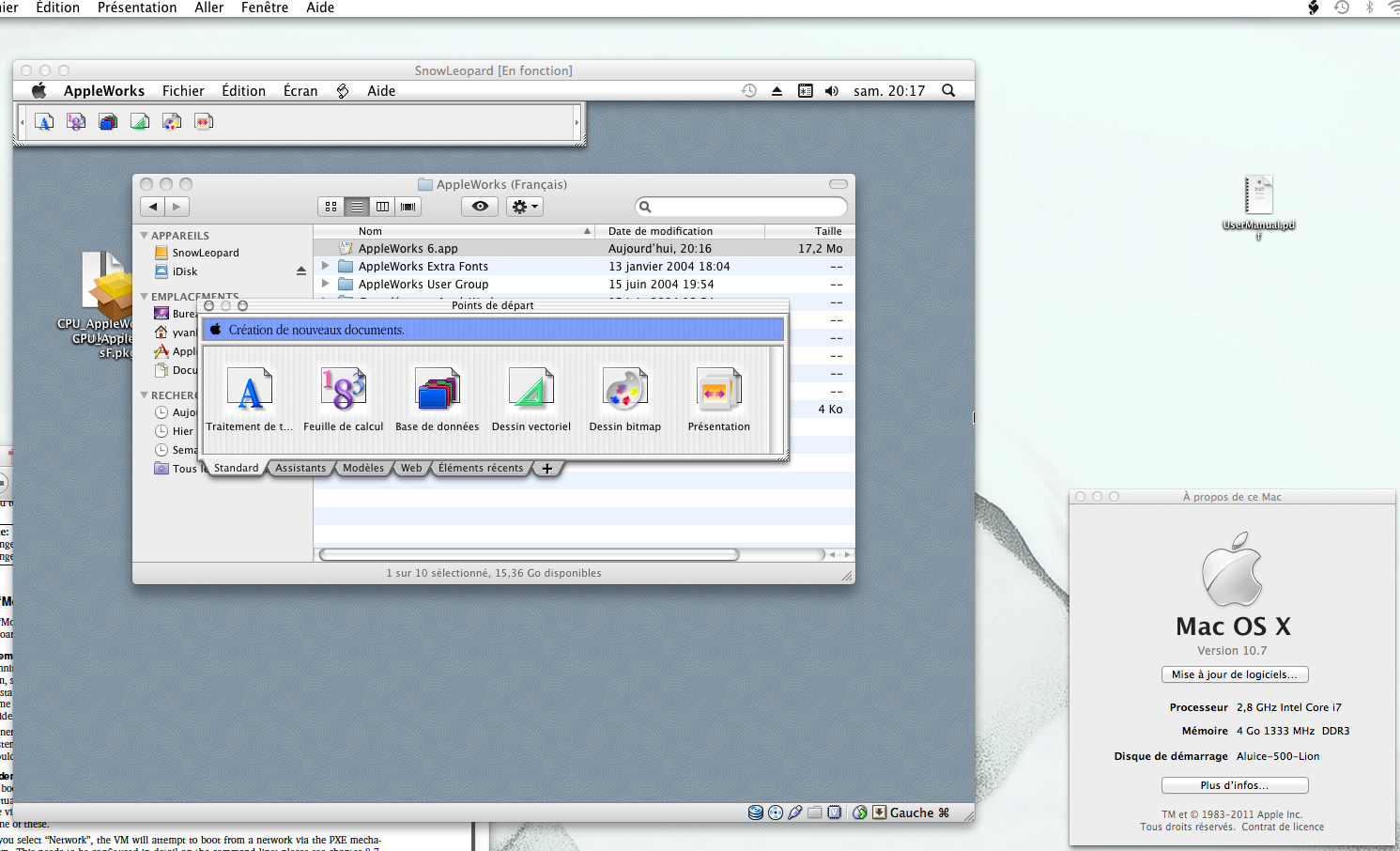Screen dimensions: 1400x851
Task: Open the Finder action gear dropdown
Action: pos(525,207)
